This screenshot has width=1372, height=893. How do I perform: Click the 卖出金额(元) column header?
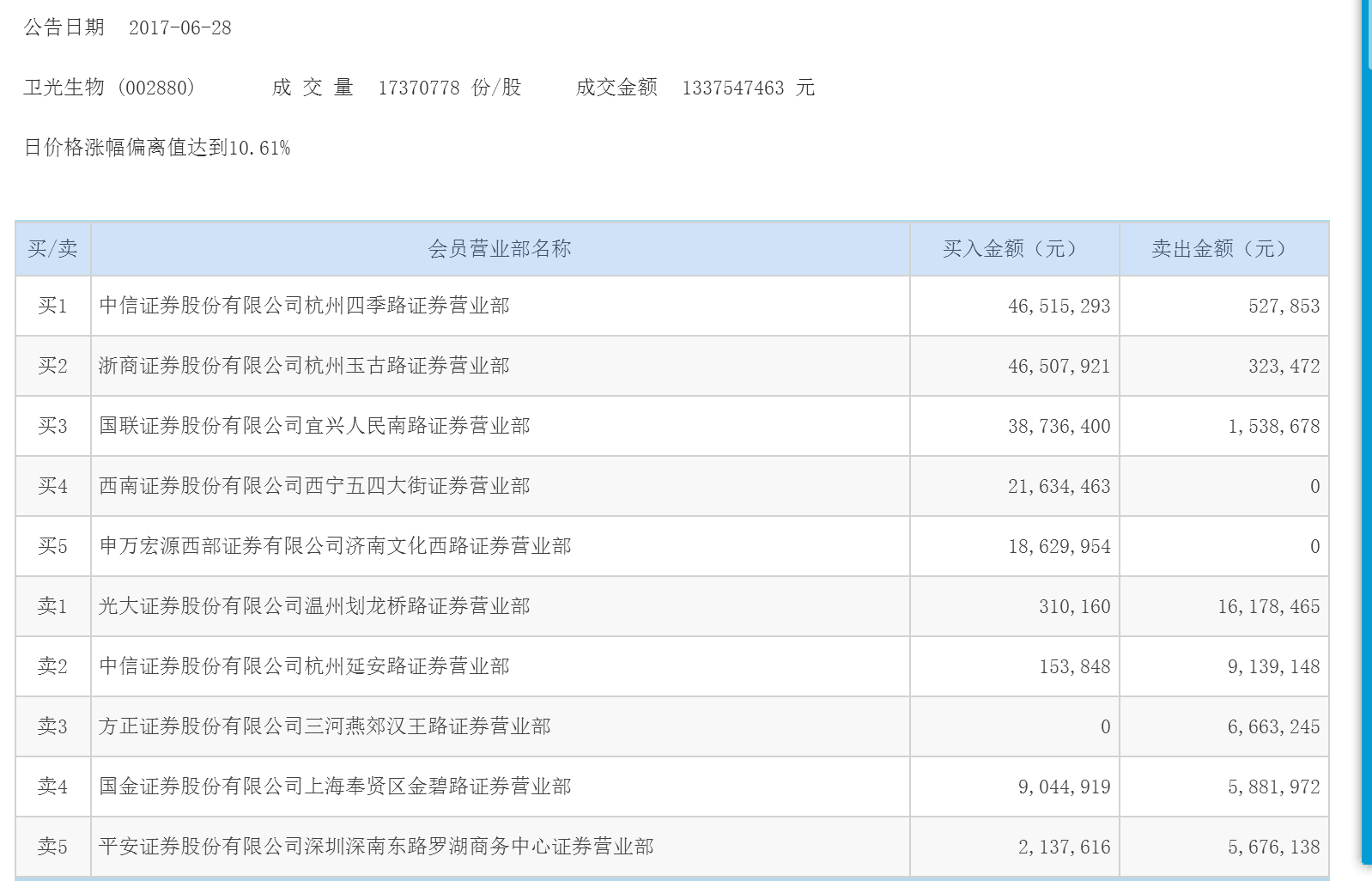tap(1223, 249)
